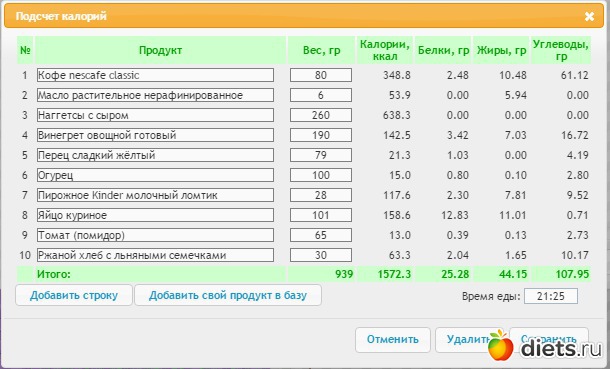This screenshot has width=610, height=369.
Task: Edit product Масло растительное нерафинированное
Action: pyautogui.click(x=155, y=95)
